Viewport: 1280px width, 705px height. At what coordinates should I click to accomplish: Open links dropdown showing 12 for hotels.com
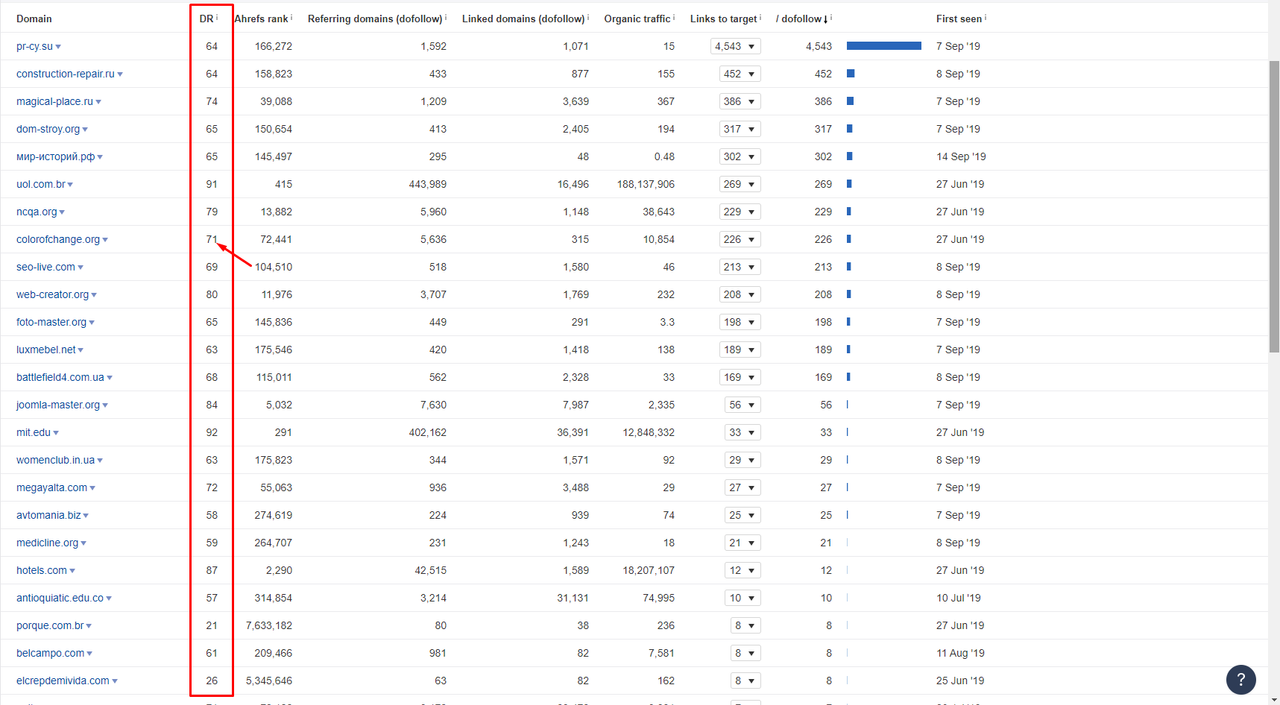(x=743, y=570)
